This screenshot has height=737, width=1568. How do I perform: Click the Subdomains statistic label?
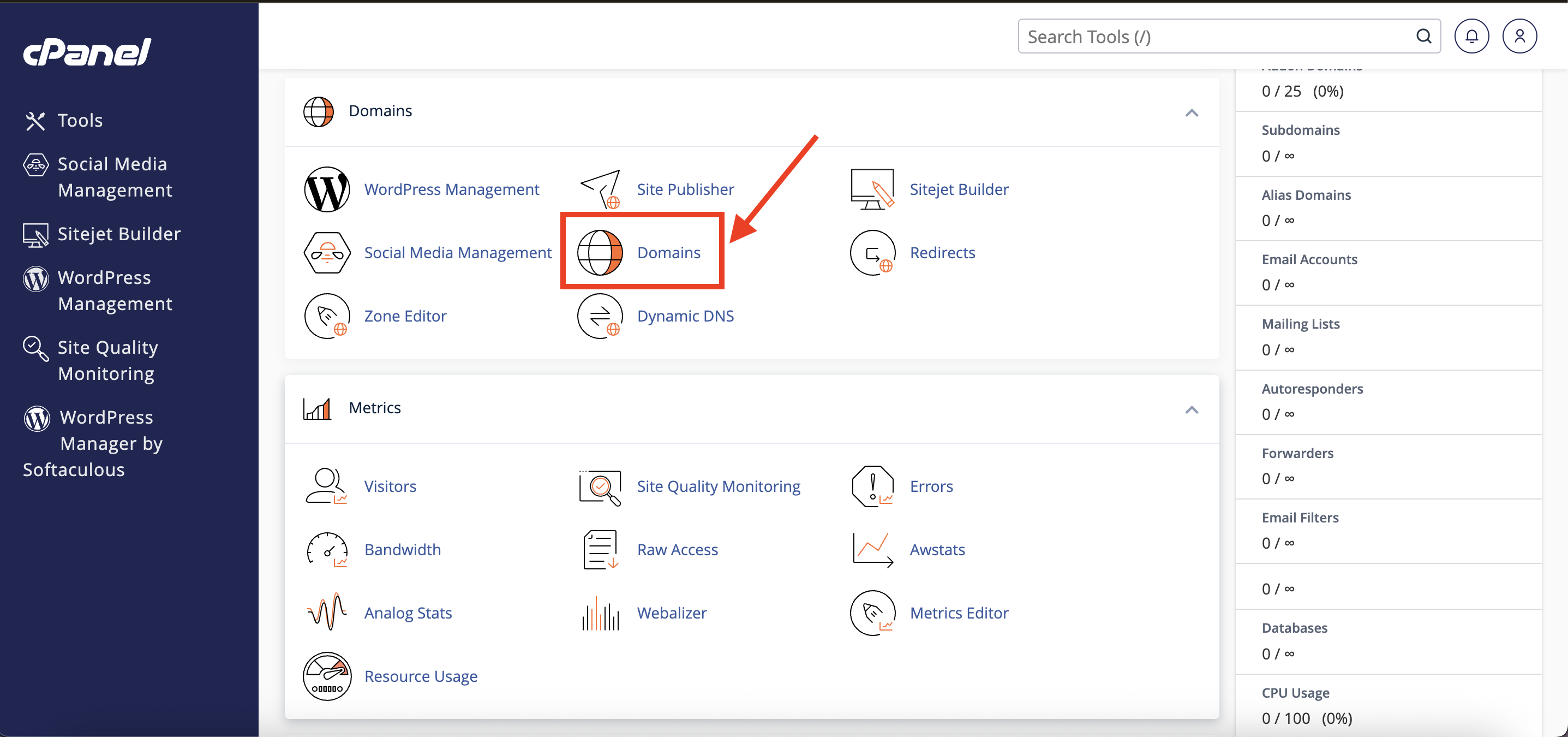pyautogui.click(x=1300, y=130)
